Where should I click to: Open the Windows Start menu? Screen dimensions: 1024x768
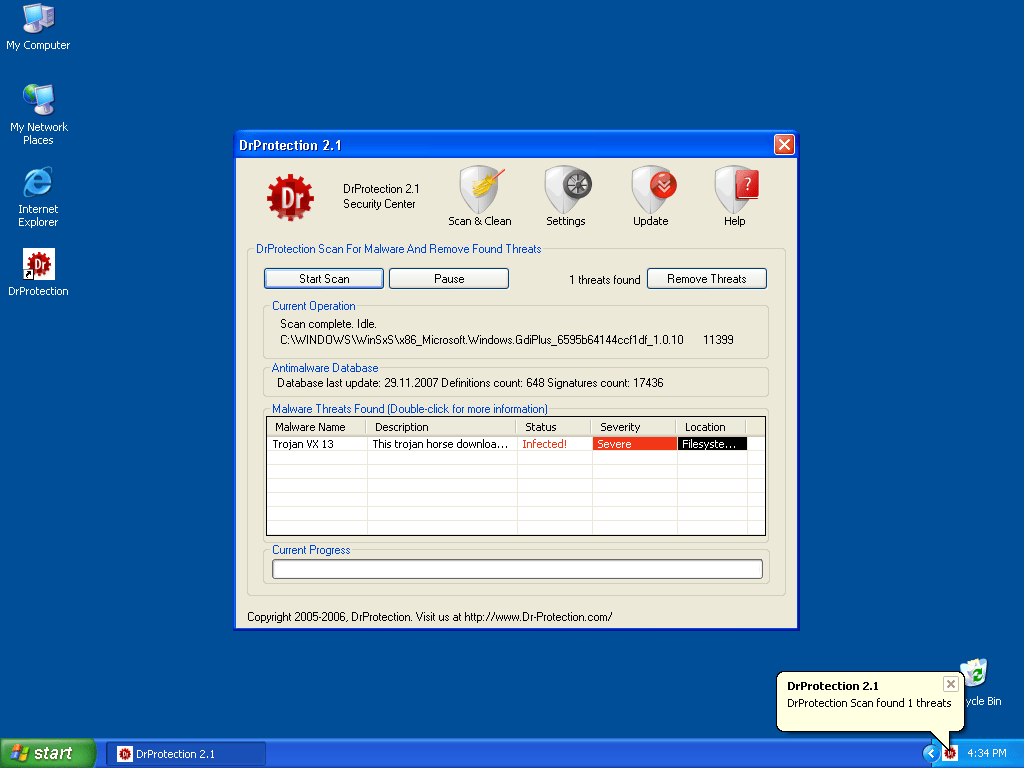click(x=48, y=753)
